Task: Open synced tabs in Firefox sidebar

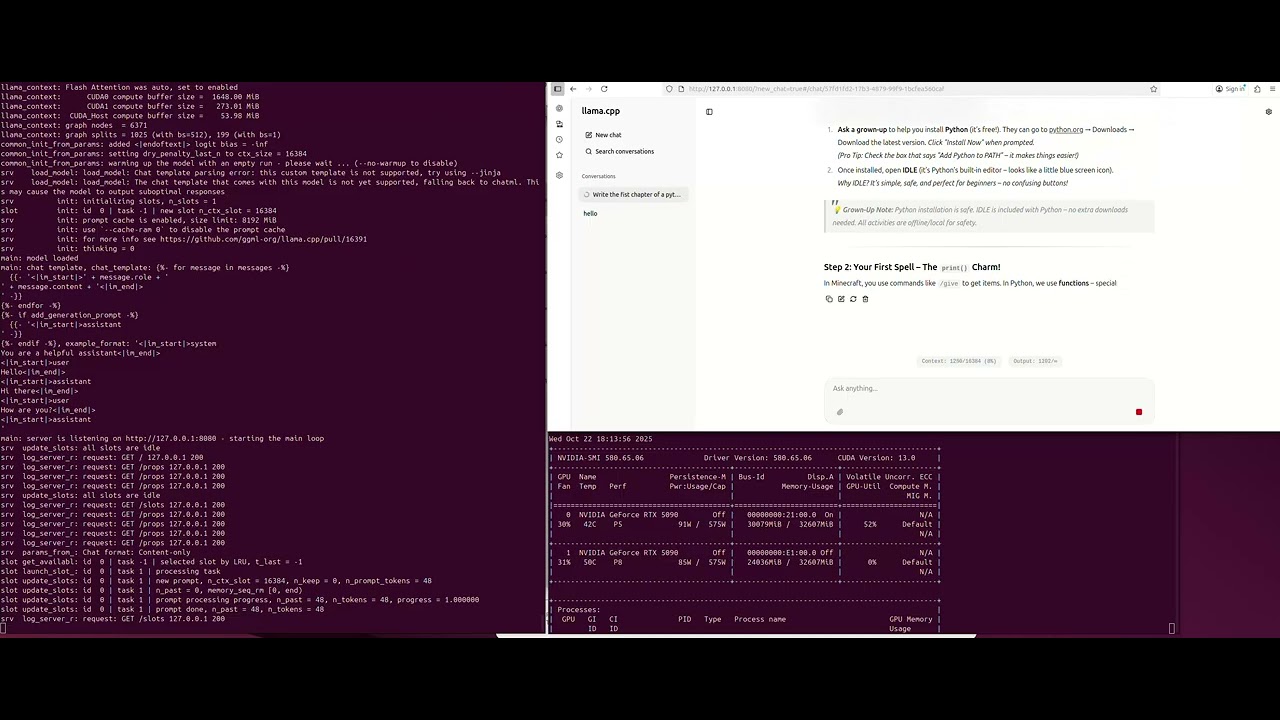Action: point(559,124)
